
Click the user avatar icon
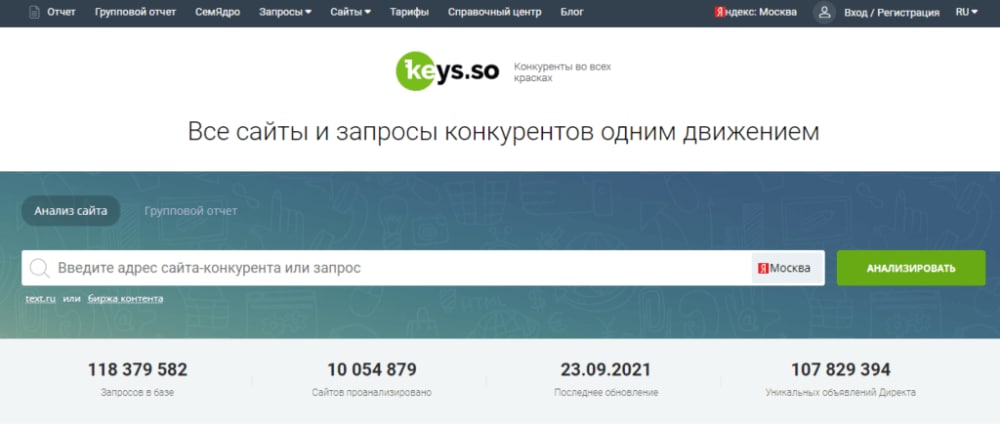pos(824,12)
